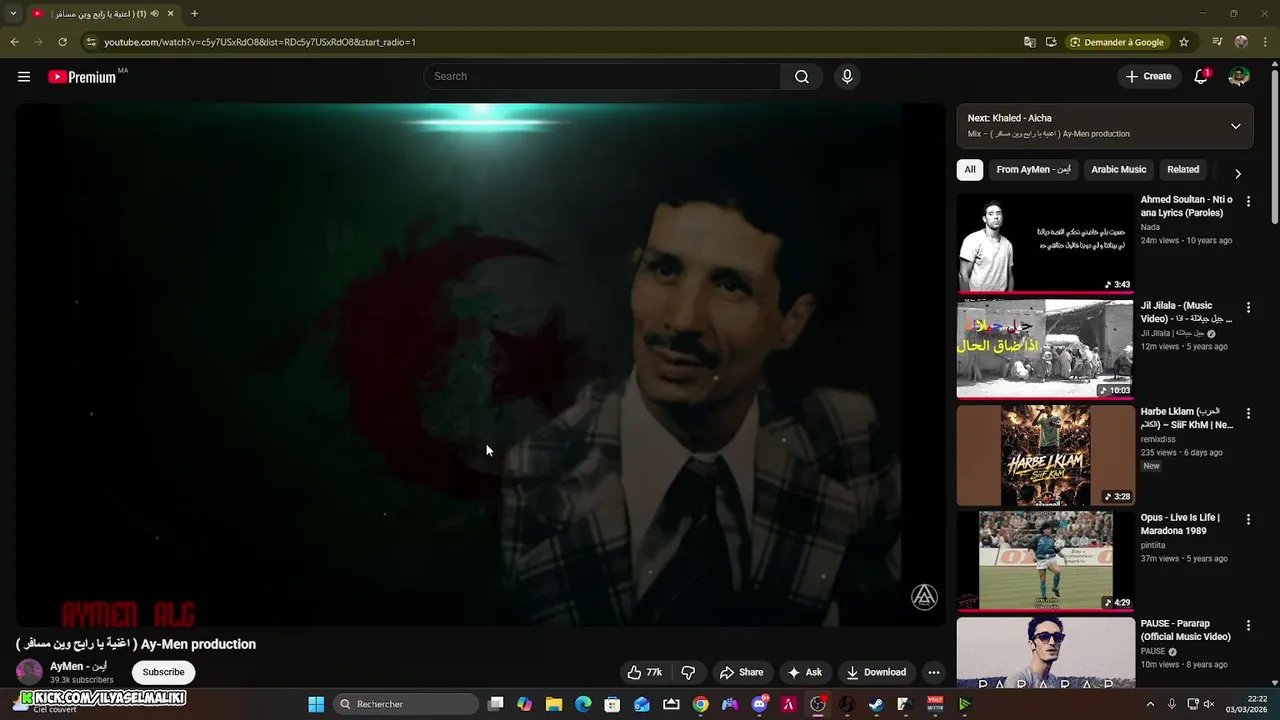
Task: Open PAUSE Pararap thumbnail
Action: (1045, 653)
